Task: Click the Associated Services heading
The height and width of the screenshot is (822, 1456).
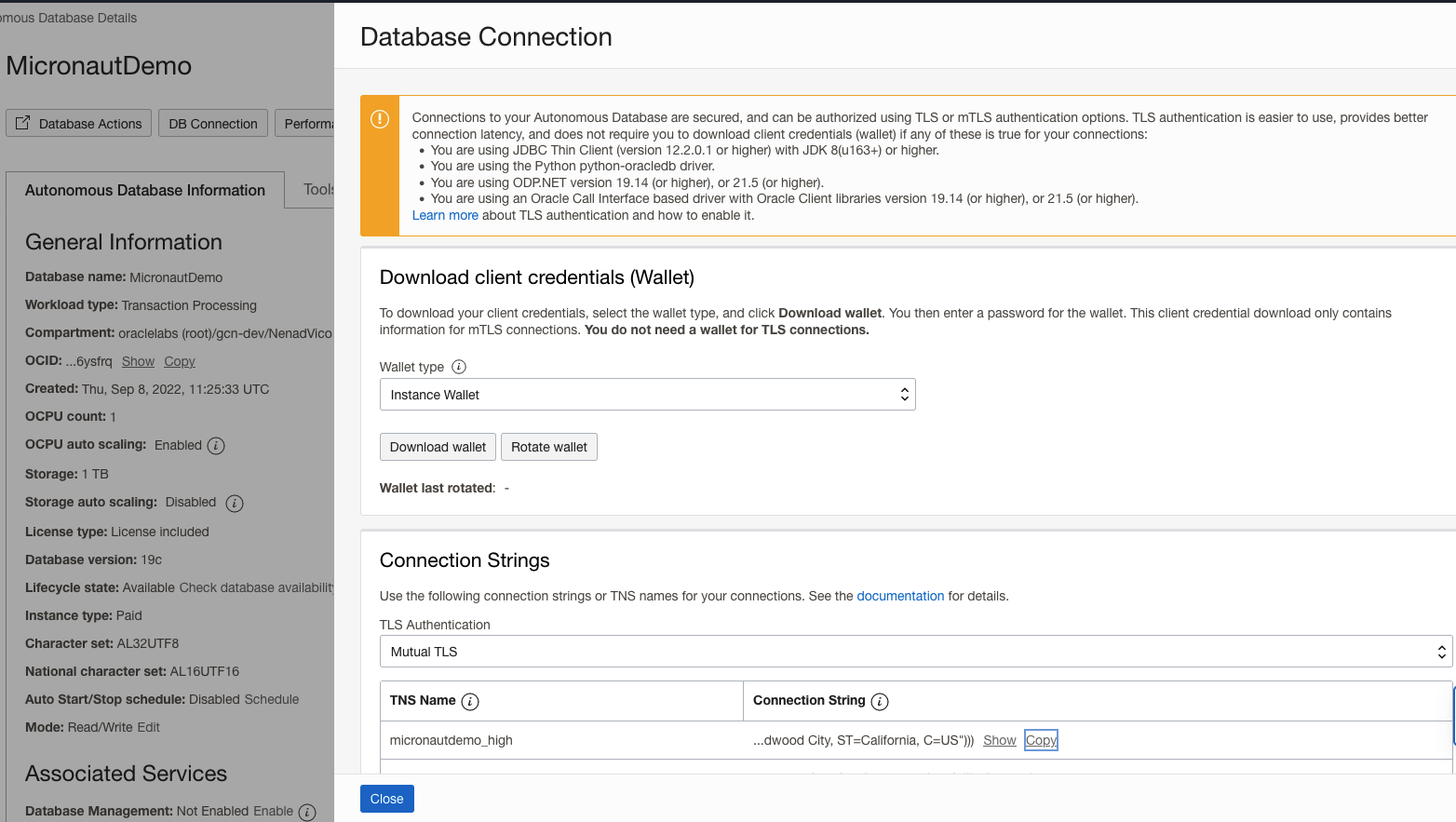Action: [126, 774]
